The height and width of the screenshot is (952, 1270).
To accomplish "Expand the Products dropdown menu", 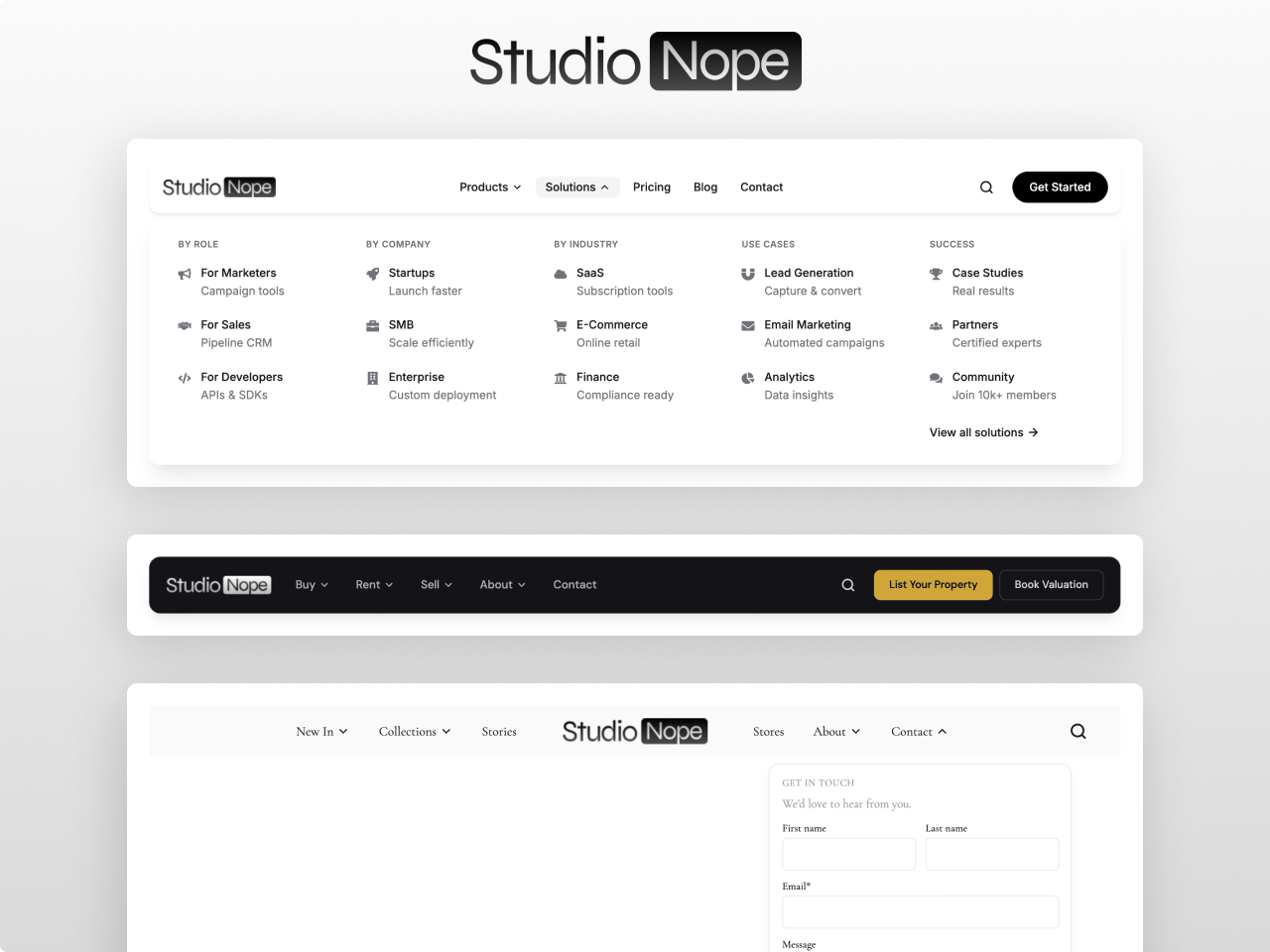I will click(490, 187).
